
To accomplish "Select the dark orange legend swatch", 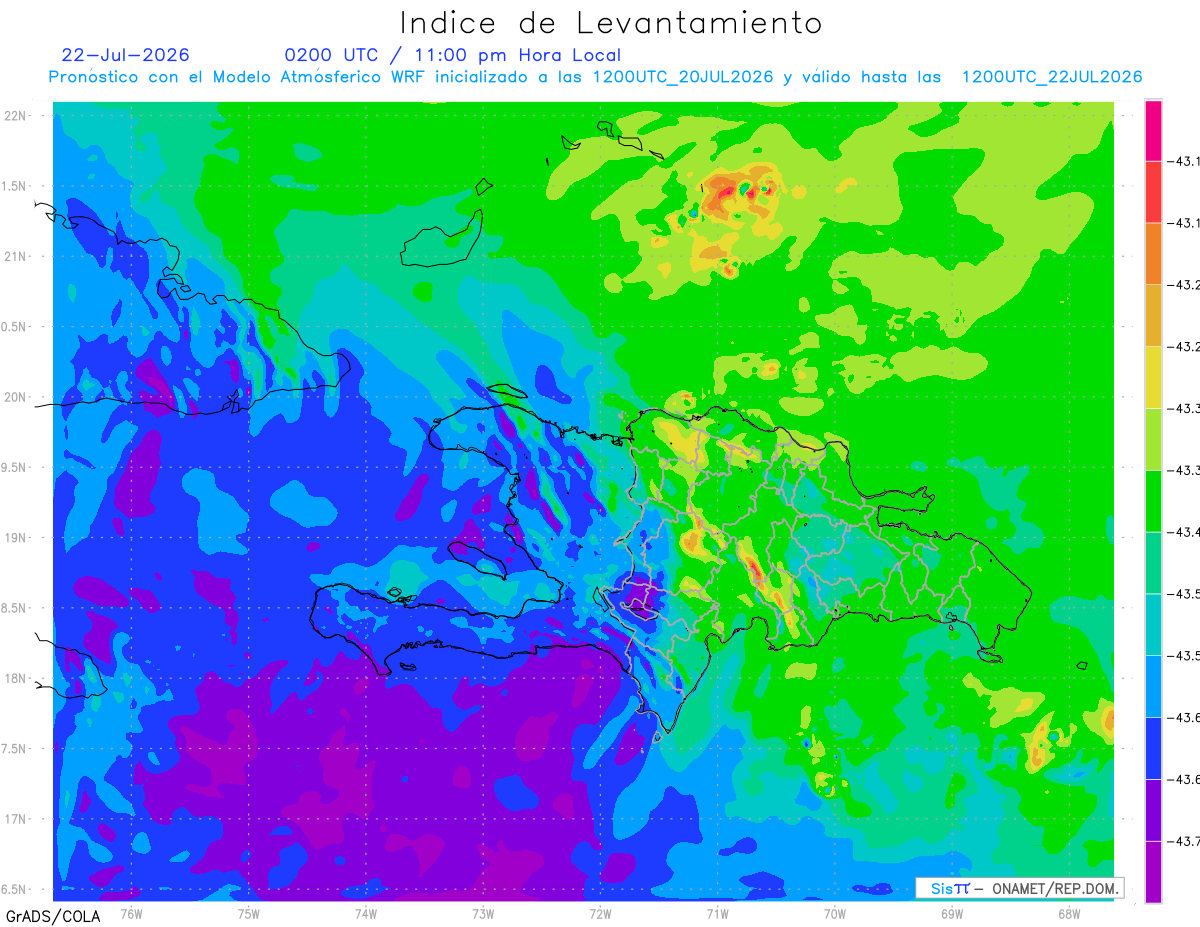I will click(1153, 253).
